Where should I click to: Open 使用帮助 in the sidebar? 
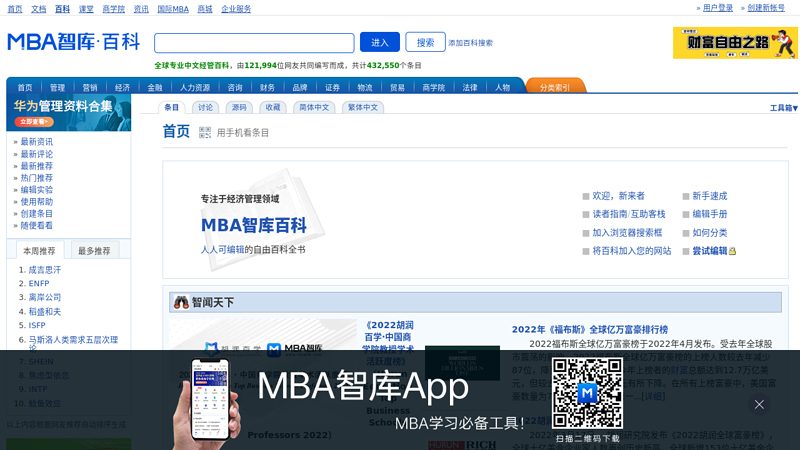37,202
